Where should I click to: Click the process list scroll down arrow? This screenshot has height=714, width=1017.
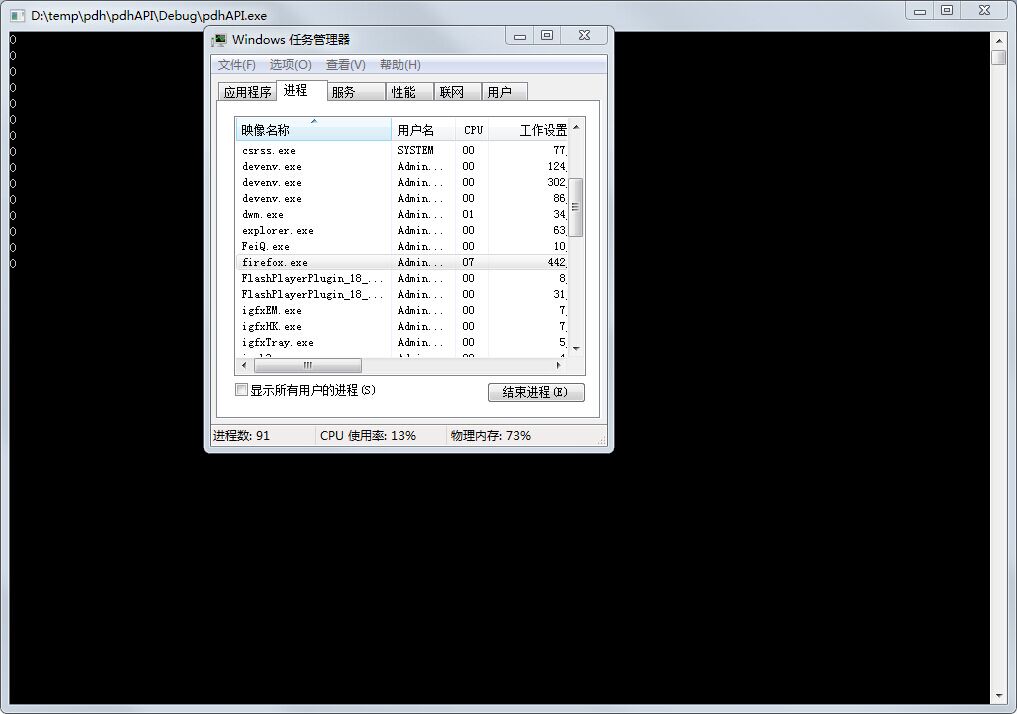(576, 349)
